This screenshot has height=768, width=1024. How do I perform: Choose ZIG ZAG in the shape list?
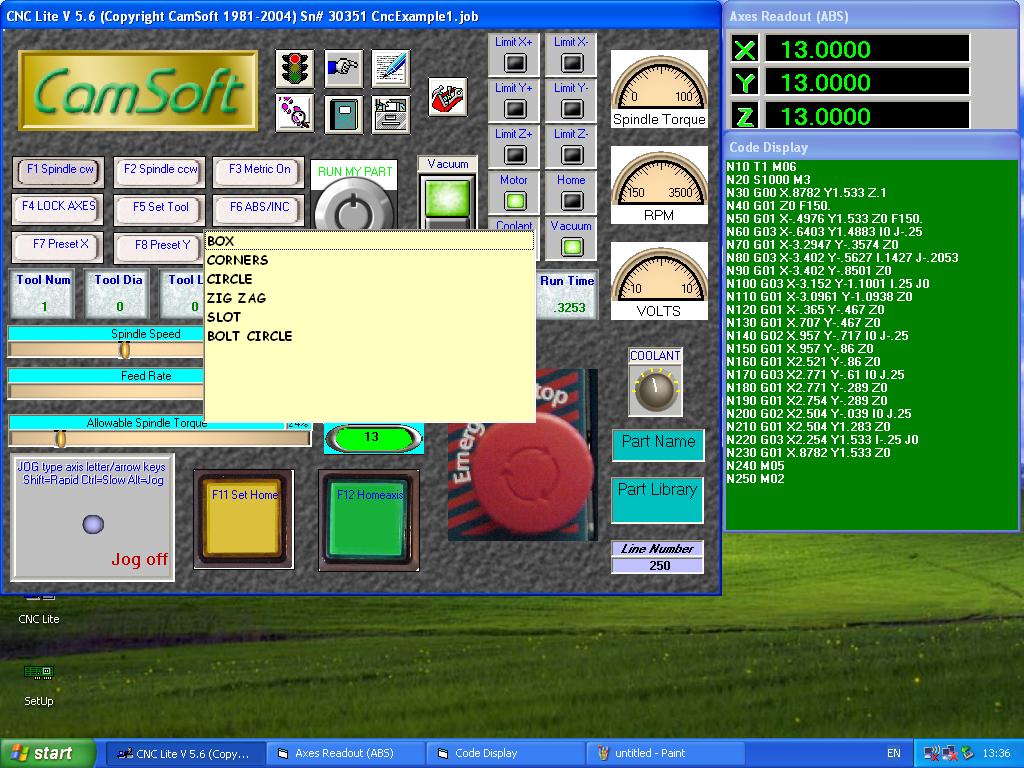click(x=370, y=298)
